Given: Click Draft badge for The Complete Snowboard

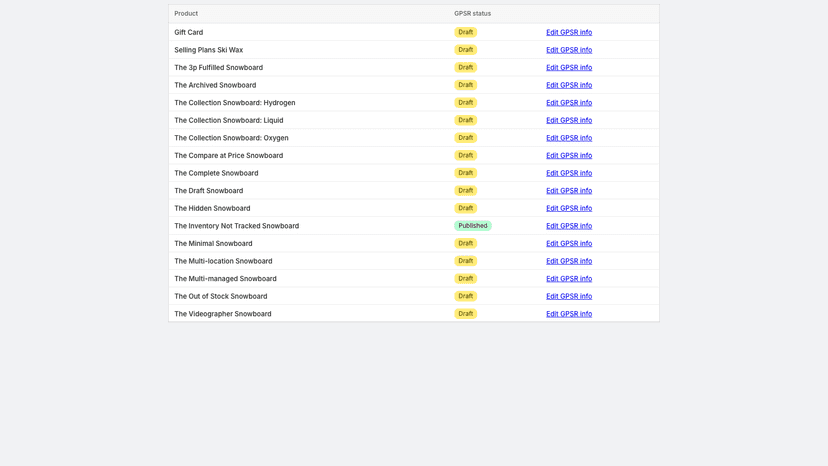Looking at the screenshot, I should pyautogui.click(x=465, y=173).
